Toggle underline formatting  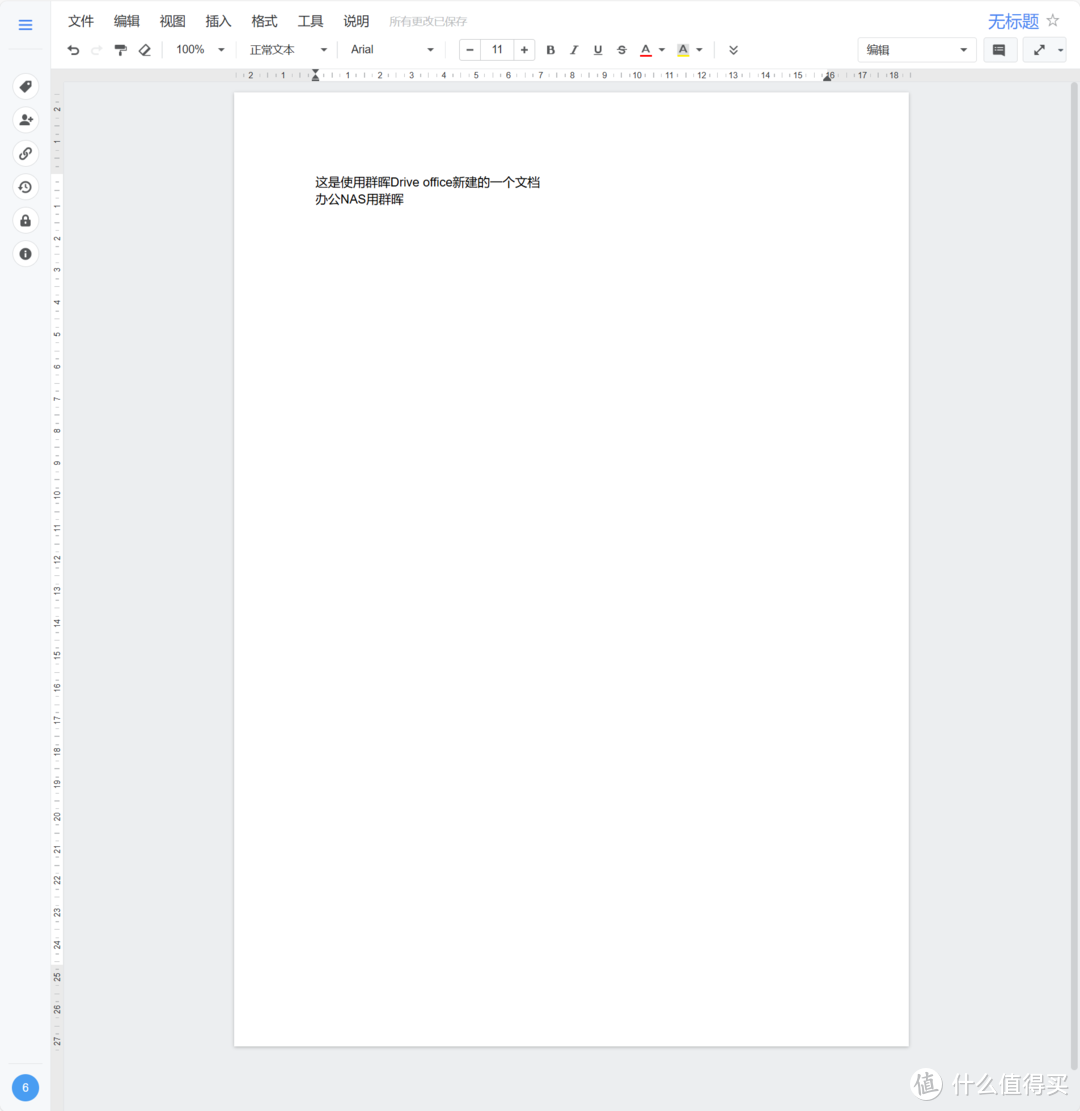(598, 50)
